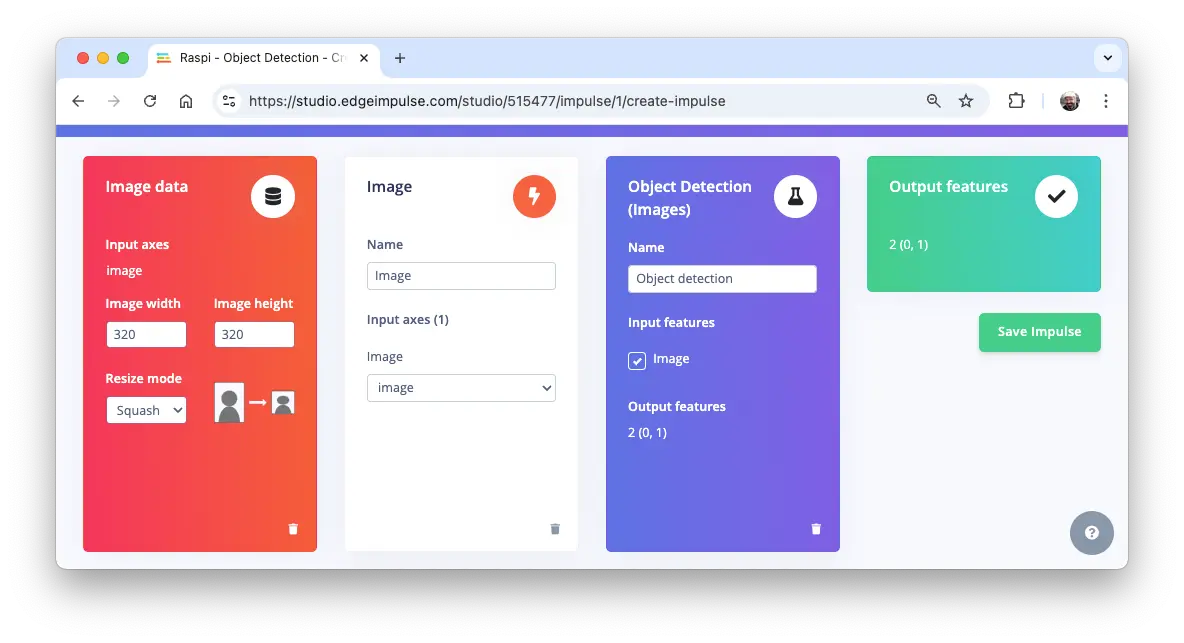Expand the Image input axes dropdown

coord(461,388)
